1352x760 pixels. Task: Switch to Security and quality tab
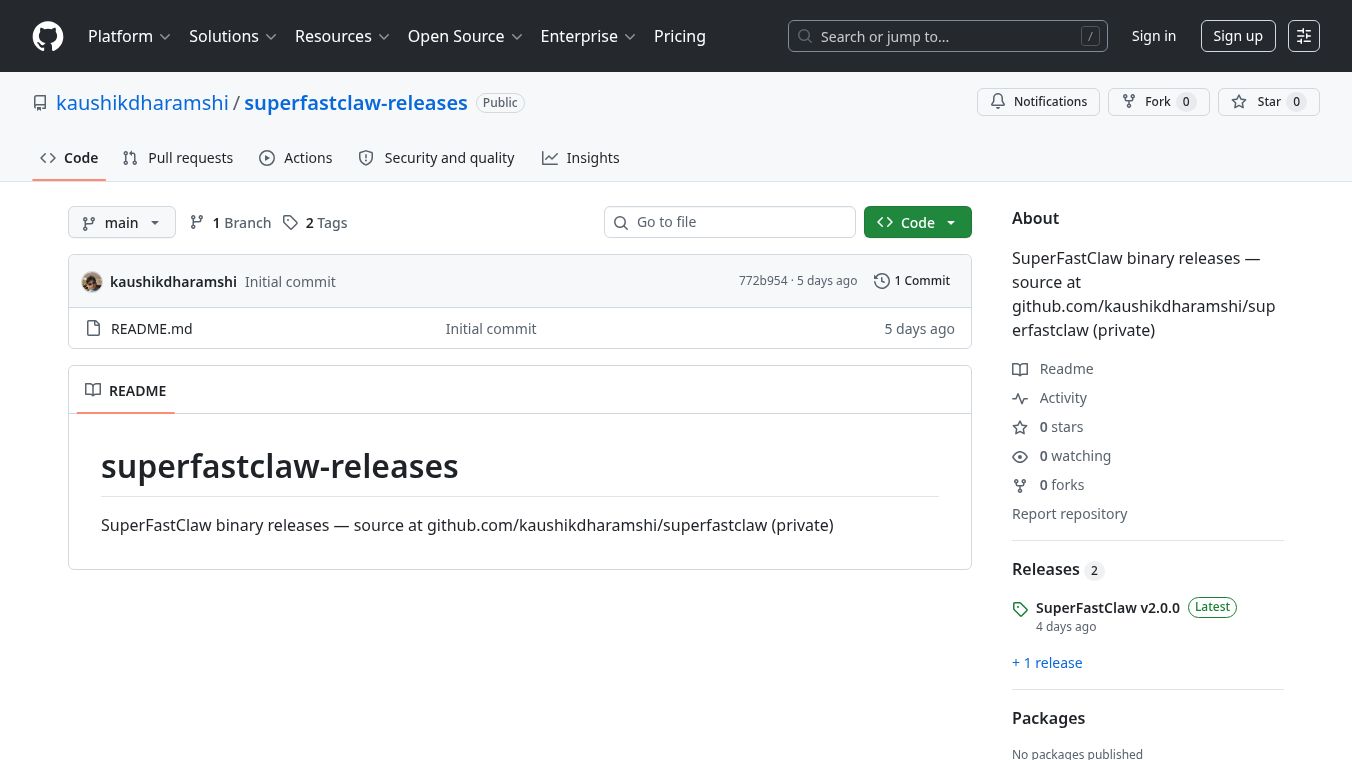tap(436, 158)
